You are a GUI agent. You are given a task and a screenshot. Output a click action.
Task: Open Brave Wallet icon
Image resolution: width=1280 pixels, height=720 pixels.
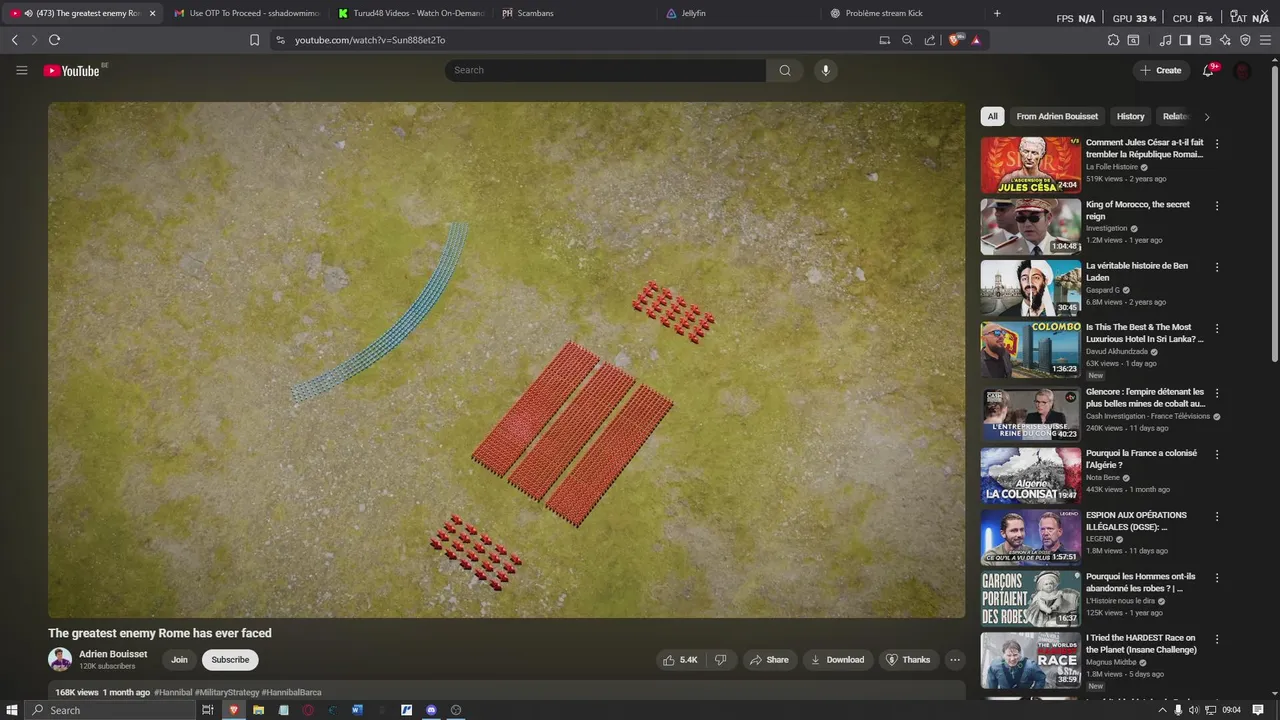pyautogui.click(x=1205, y=40)
